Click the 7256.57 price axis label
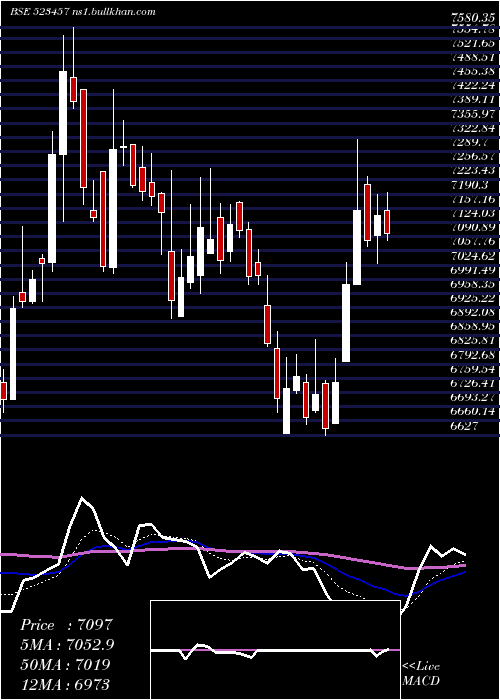The height and width of the screenshot is (700, 500). pyautogui.click(x=473, y=157)
